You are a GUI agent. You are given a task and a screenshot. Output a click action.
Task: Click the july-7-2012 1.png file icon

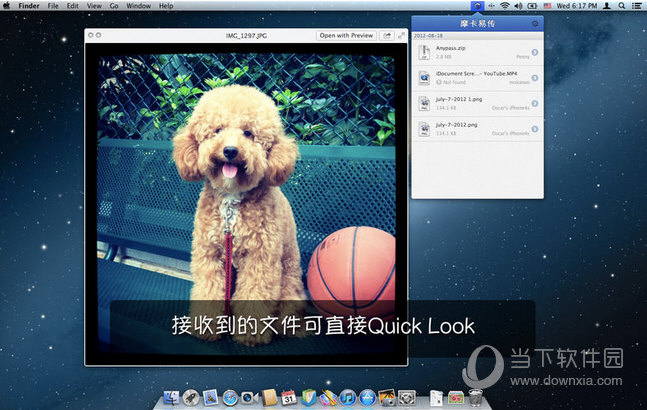pyautogui.click(x=424, y=104)
